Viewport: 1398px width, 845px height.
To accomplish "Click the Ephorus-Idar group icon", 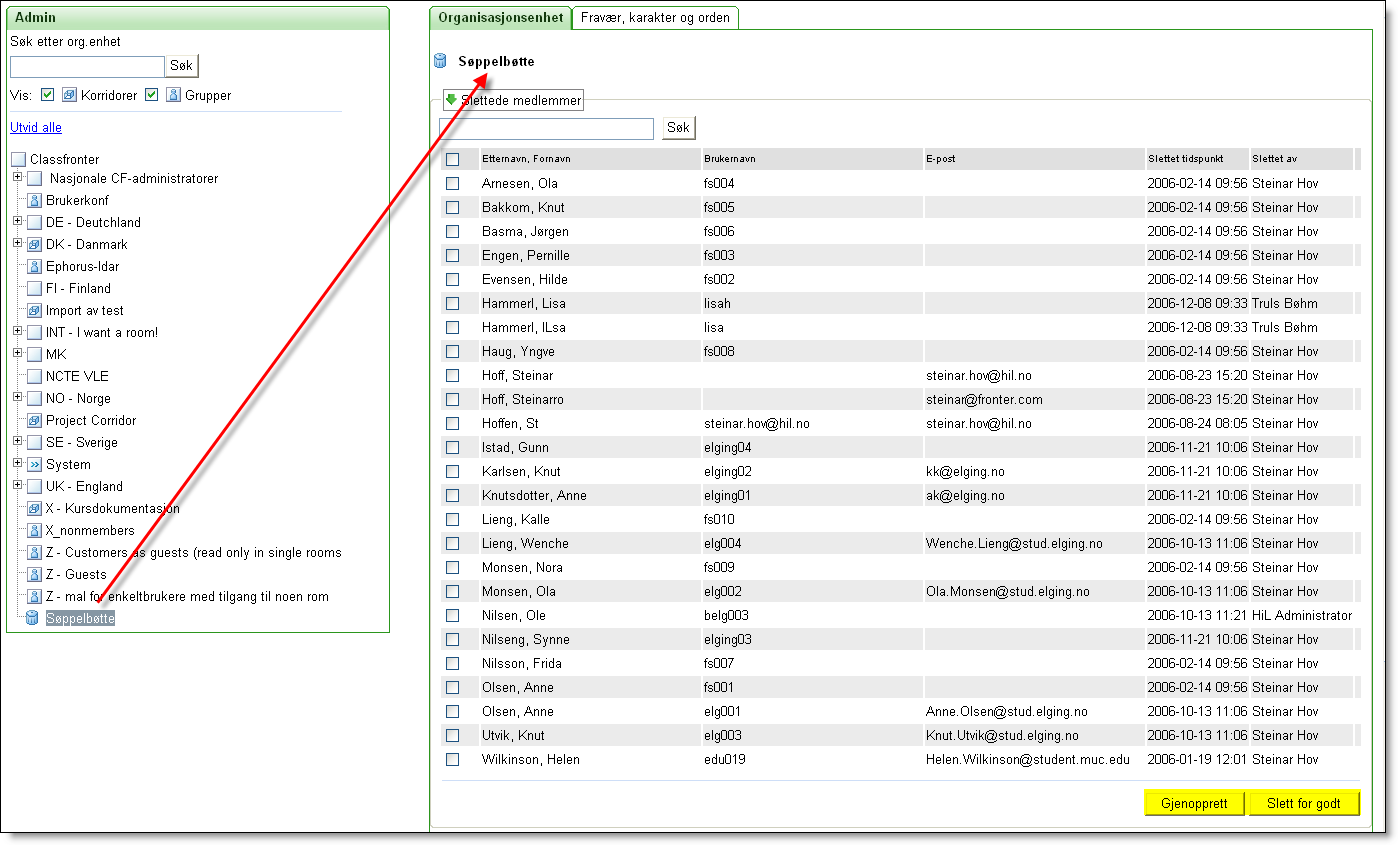I will tap(34, 266).
